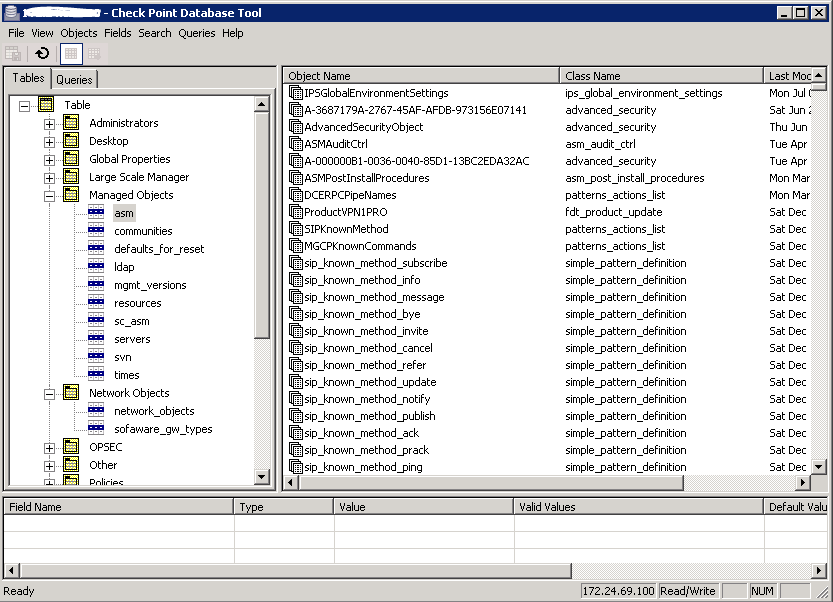Sort by Object Name column header
The height and width of the screenshot is (602, 833).
421,75
